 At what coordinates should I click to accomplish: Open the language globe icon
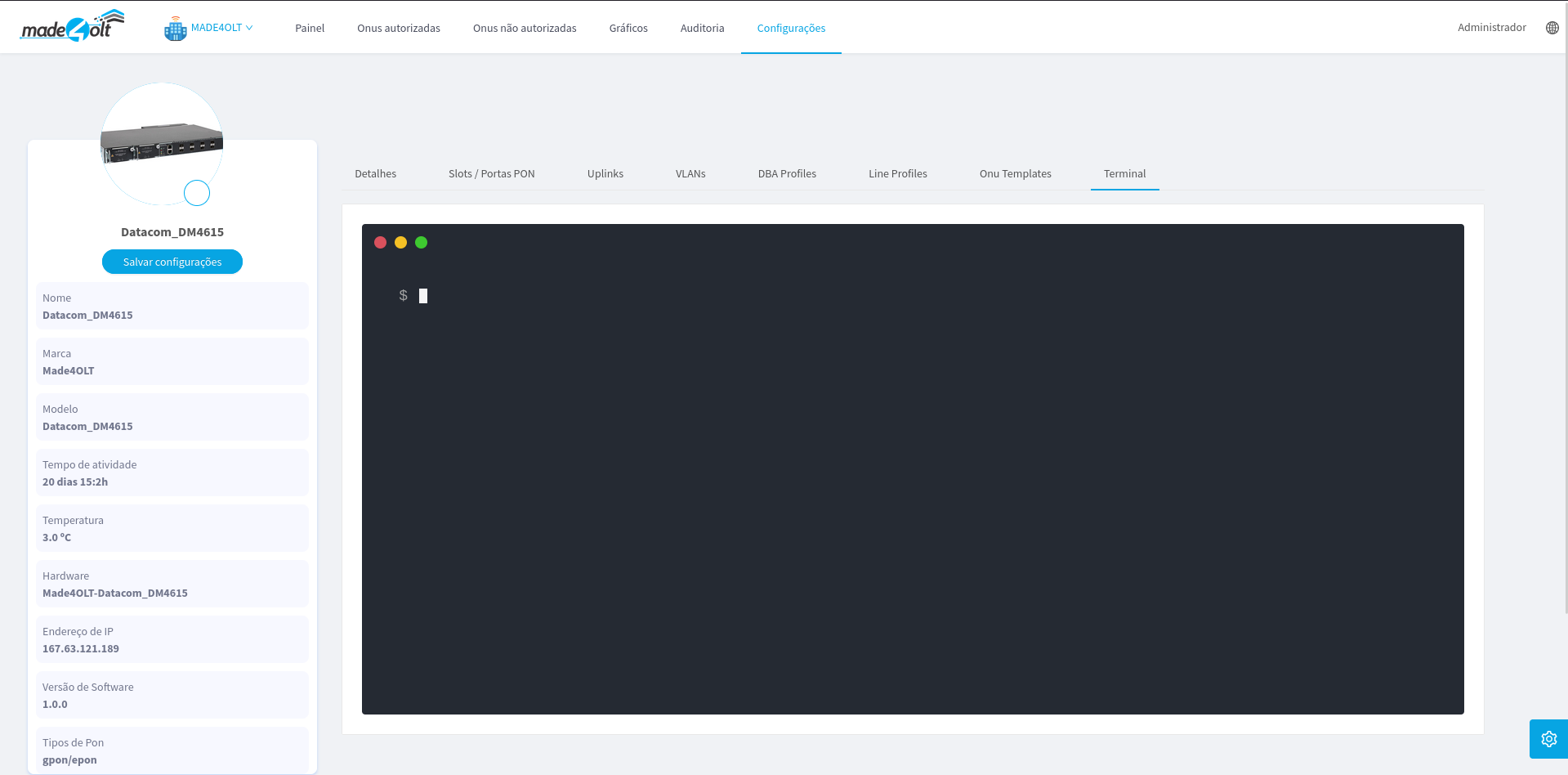point(1552,28)
